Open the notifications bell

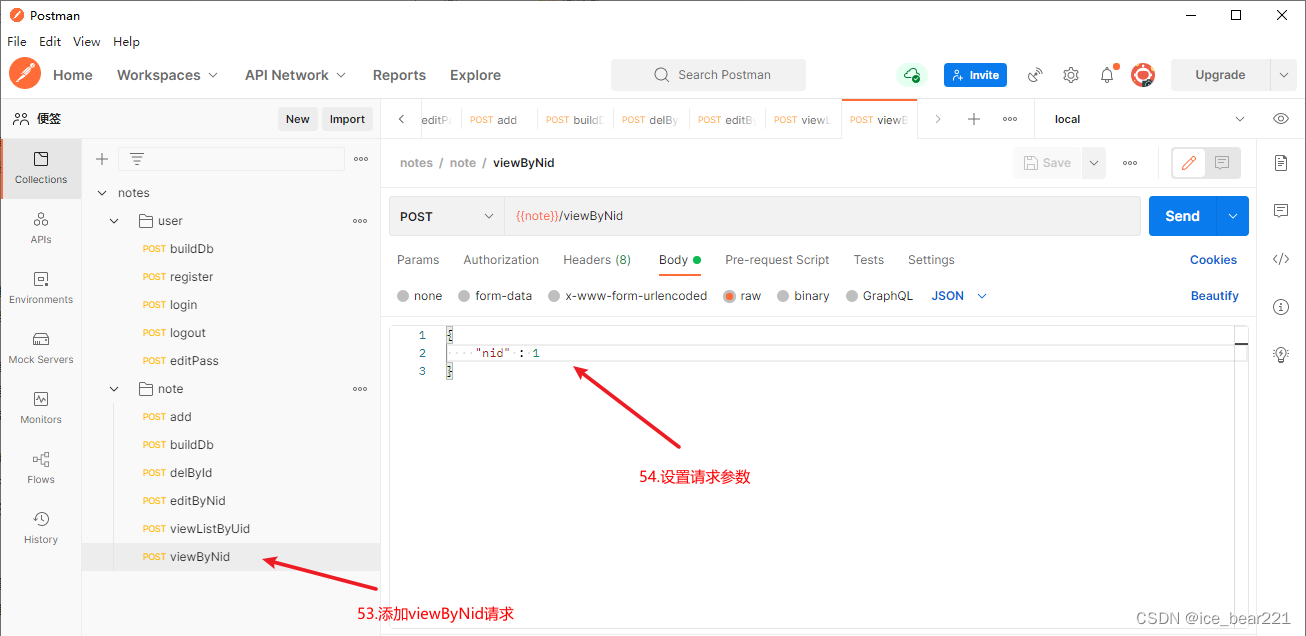click(x=1107, y=75)
